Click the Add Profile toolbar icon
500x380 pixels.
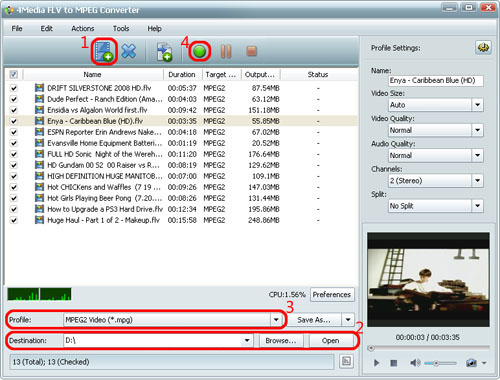(164, 52)
